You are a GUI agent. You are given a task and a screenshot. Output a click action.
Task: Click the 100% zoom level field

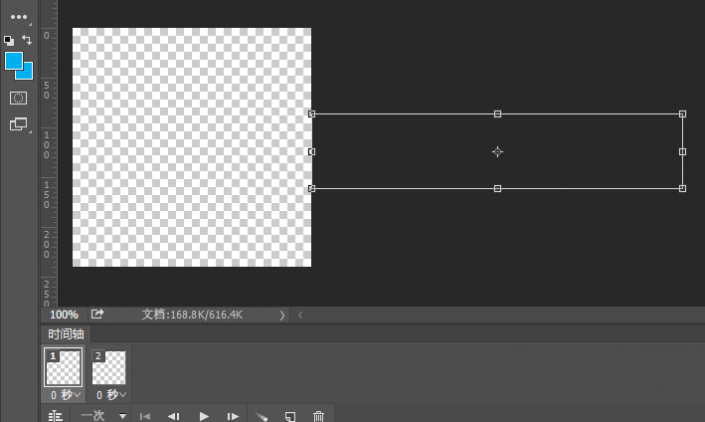point(64,315)
